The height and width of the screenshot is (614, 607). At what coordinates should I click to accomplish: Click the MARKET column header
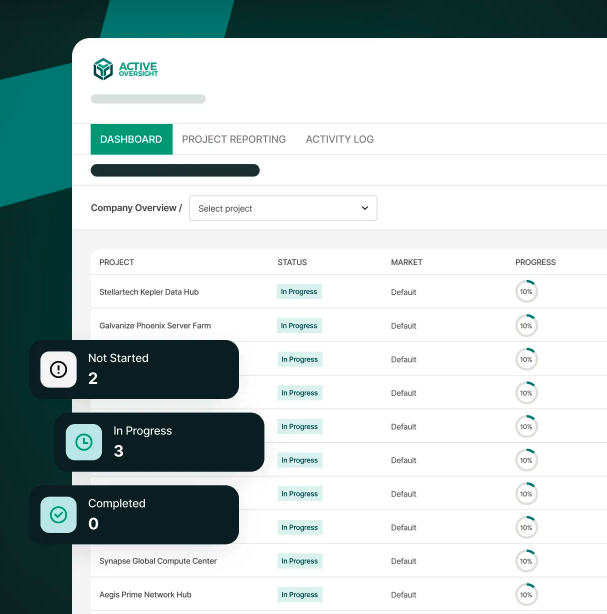click(x=406, y=262)
